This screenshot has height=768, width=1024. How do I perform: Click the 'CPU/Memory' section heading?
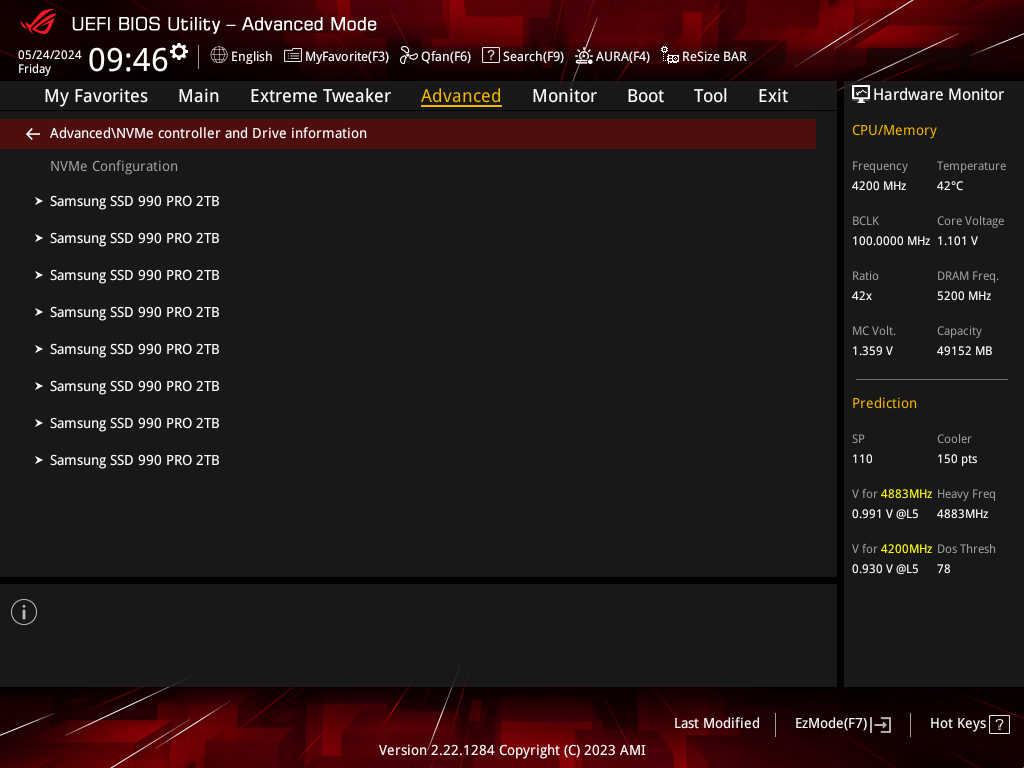pos(894,131)
